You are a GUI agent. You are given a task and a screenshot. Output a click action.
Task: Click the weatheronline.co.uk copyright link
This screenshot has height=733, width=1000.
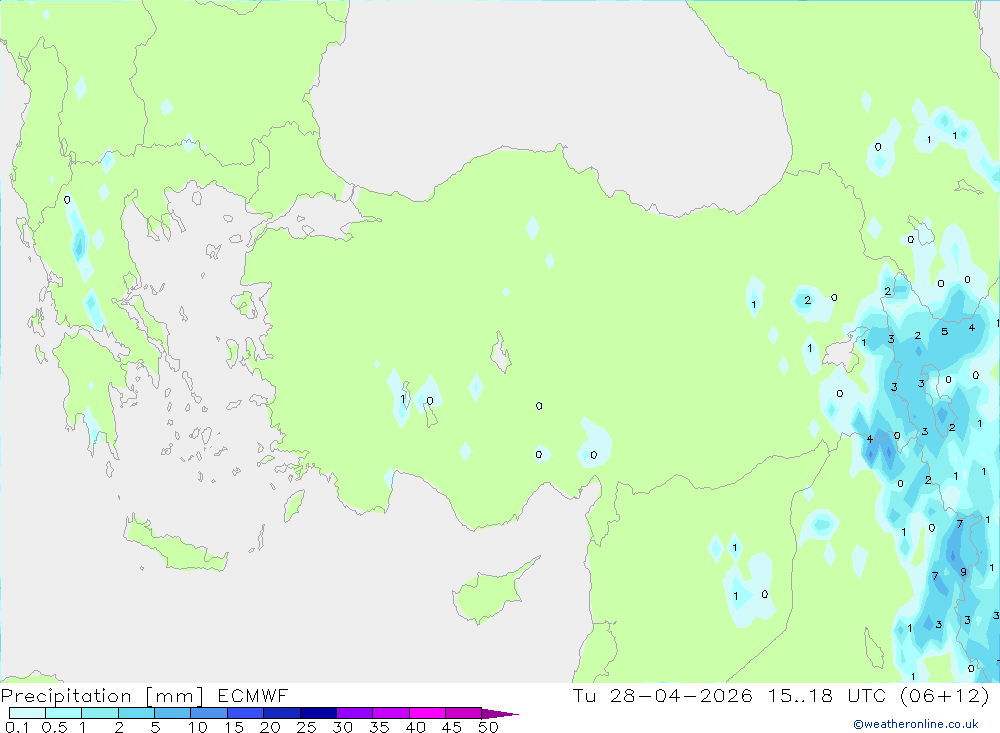point(916,724)
